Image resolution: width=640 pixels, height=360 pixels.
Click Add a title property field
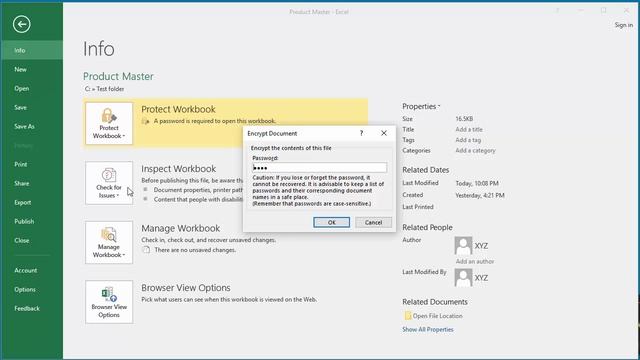click(x=469, y=129)
